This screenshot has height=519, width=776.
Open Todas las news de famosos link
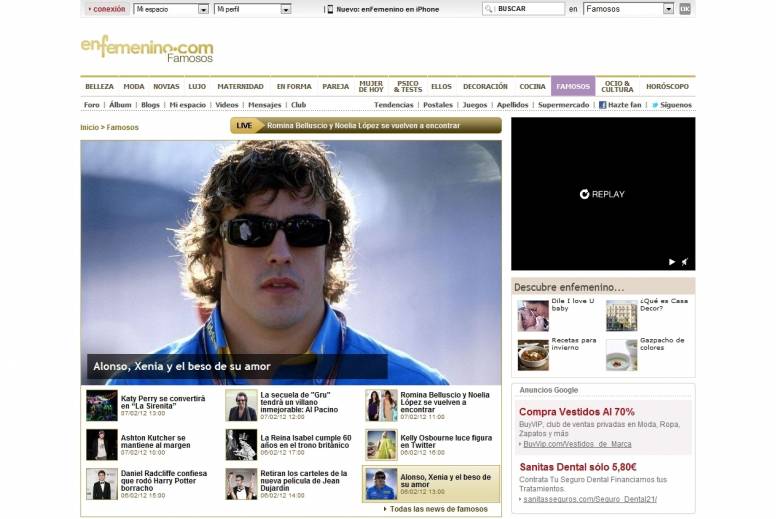point(438,509)
